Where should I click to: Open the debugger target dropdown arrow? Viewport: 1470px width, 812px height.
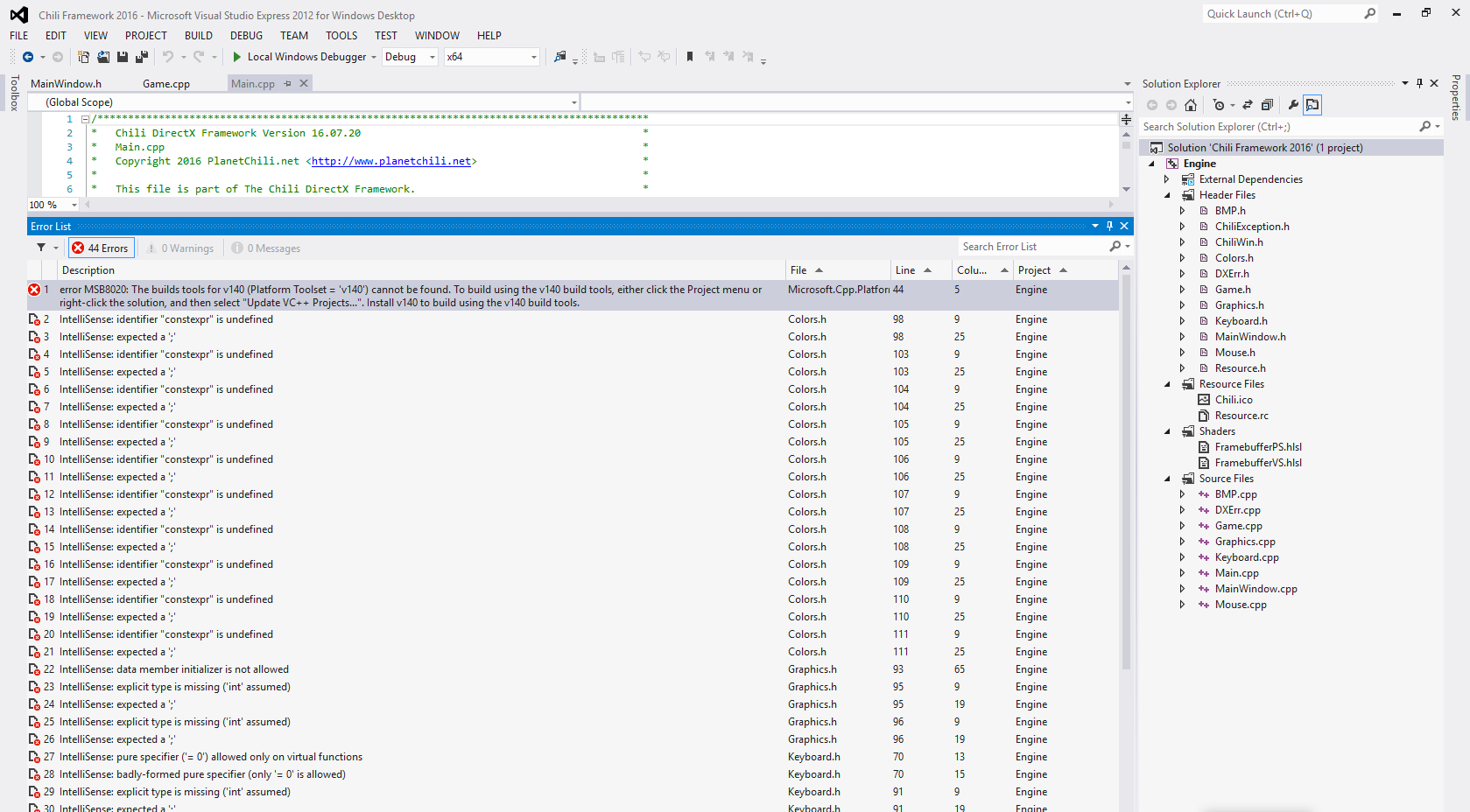coord(374,57)
